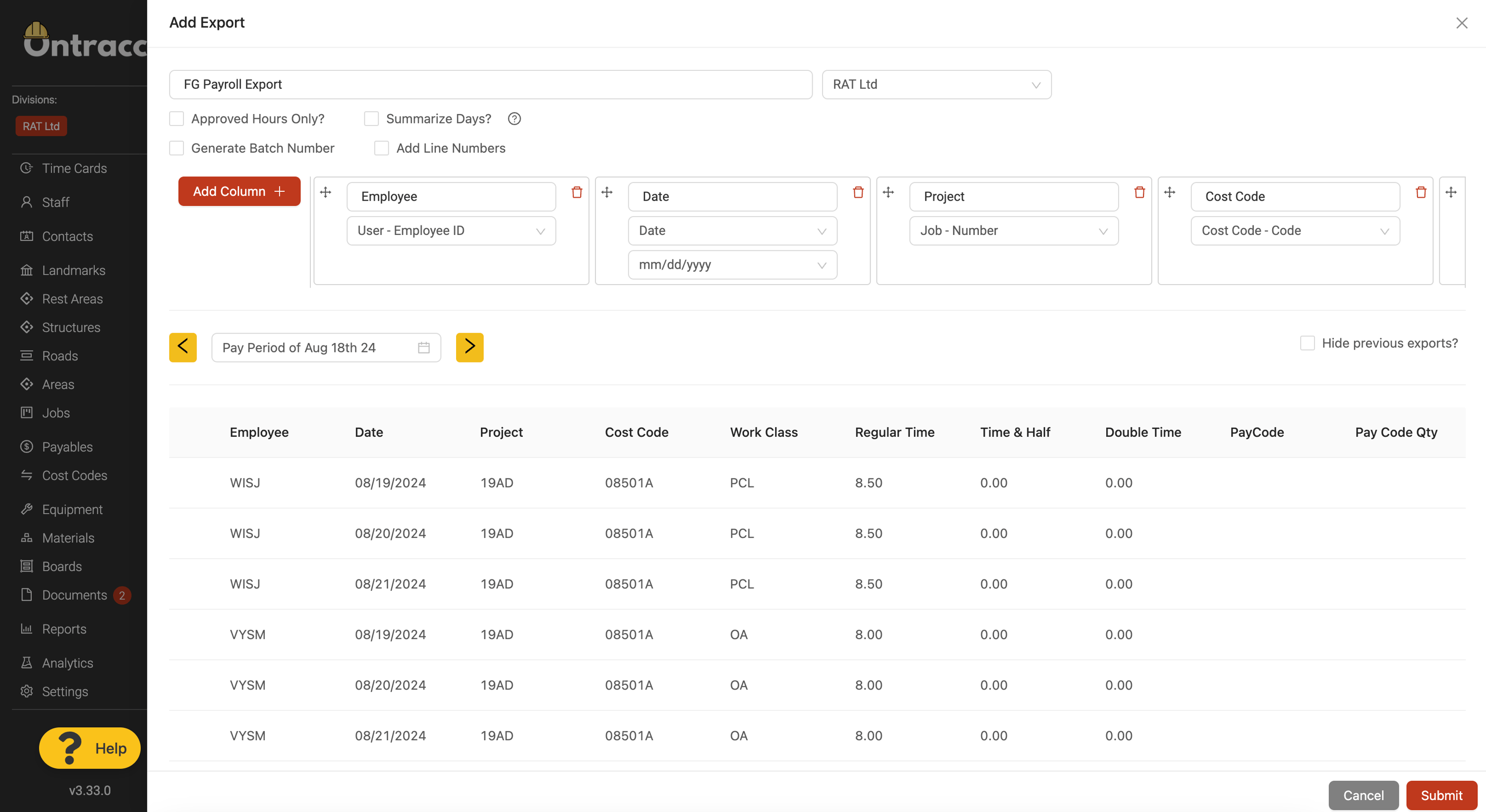The width and height of the screenshot is (1486, 812).
Task: Delete the Employee column with trash icon
Action: pyautogui.click(x=576, y=192)
